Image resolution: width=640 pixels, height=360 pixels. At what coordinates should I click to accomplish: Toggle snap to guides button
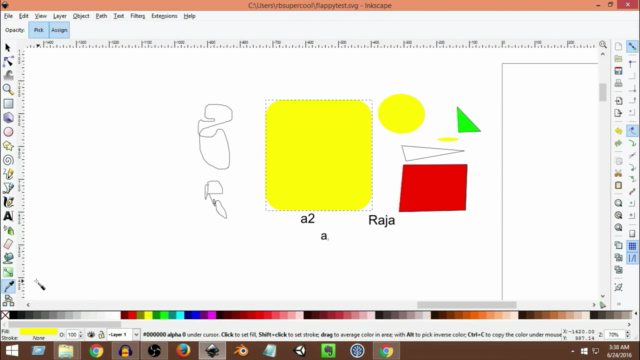coord(632,259)
